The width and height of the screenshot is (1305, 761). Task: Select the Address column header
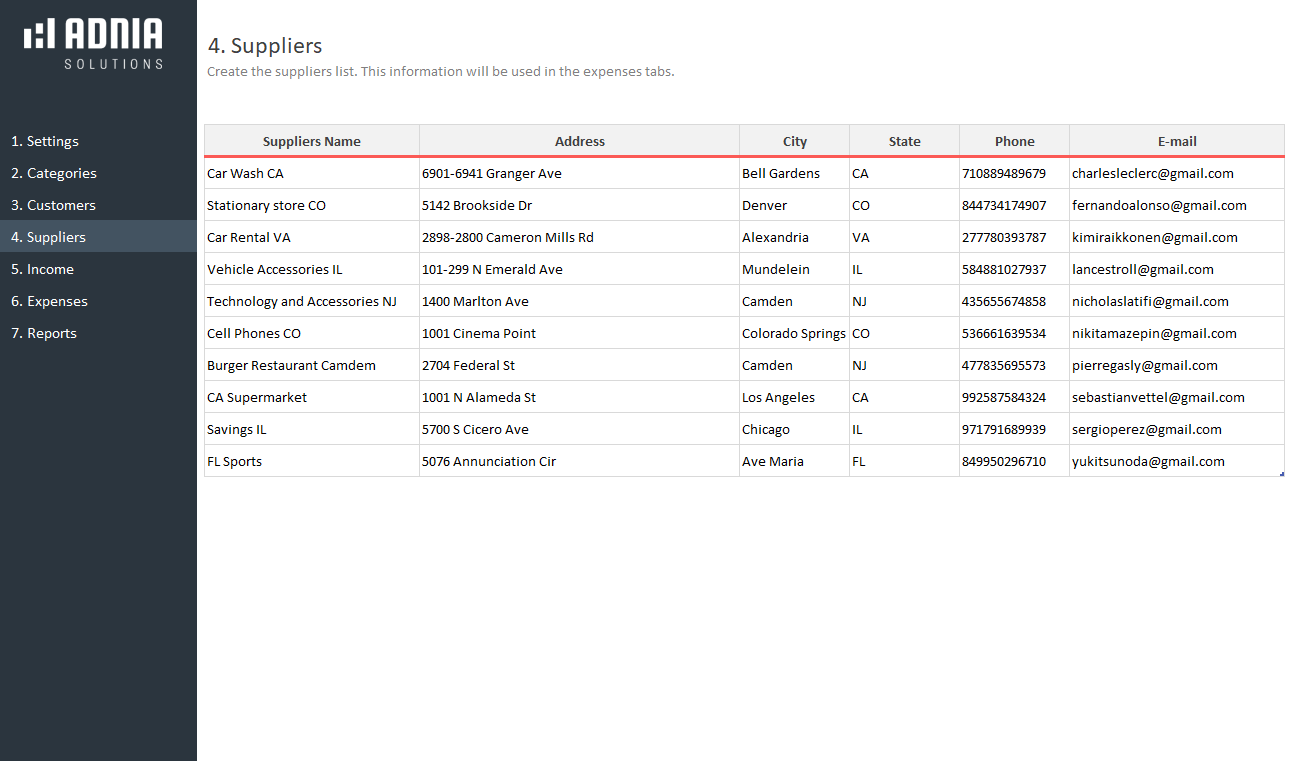click(580, 141)
